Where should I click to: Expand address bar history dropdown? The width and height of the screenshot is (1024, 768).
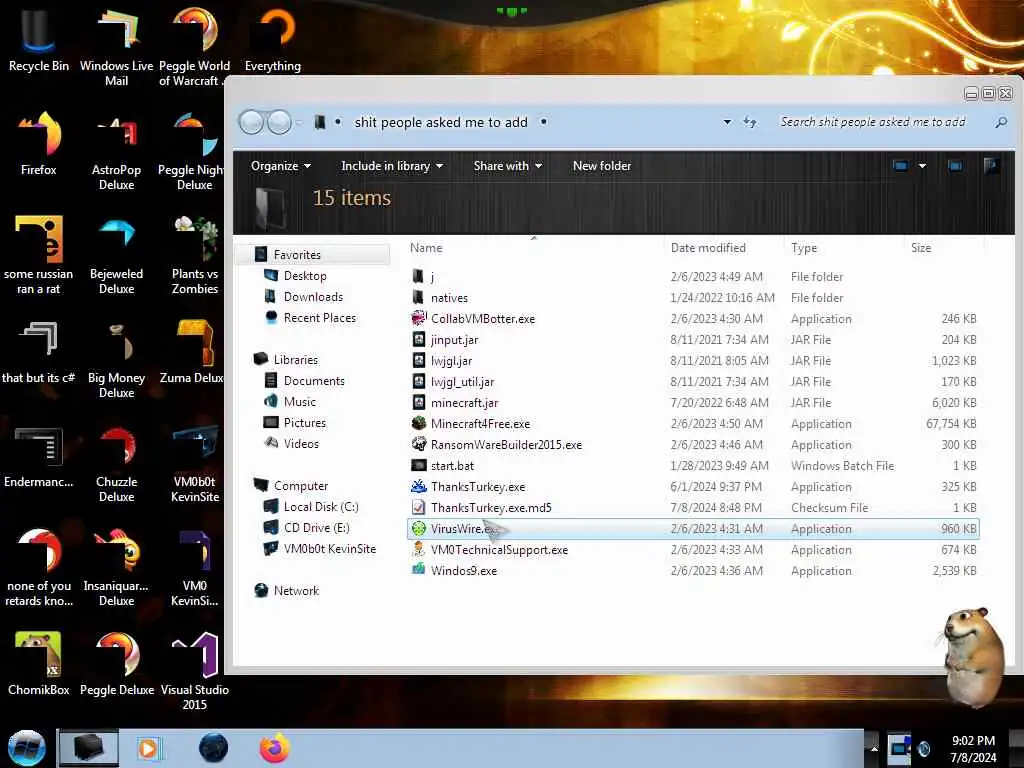pos(727,122)
